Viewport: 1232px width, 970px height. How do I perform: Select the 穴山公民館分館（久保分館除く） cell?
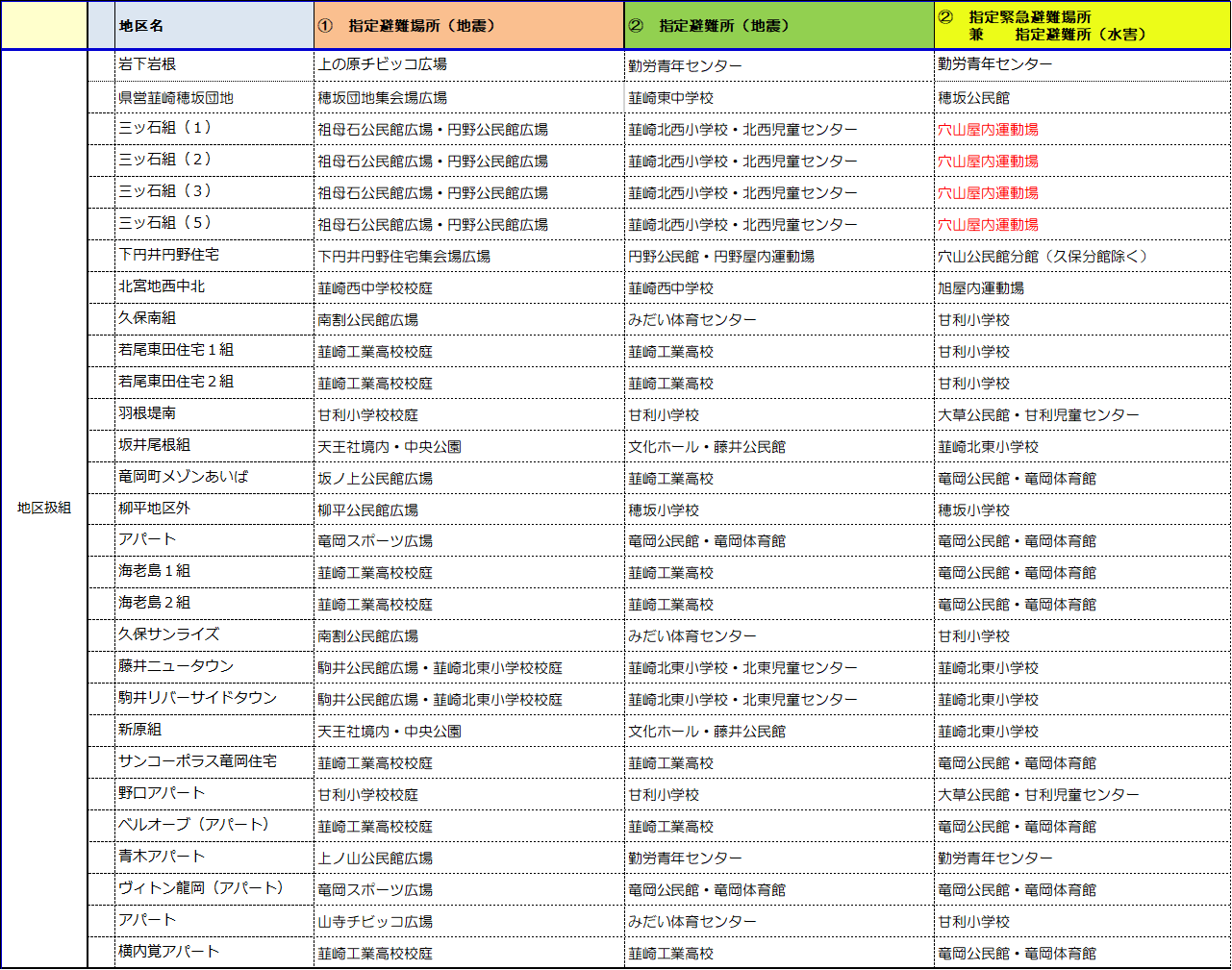click(1082, 256)
